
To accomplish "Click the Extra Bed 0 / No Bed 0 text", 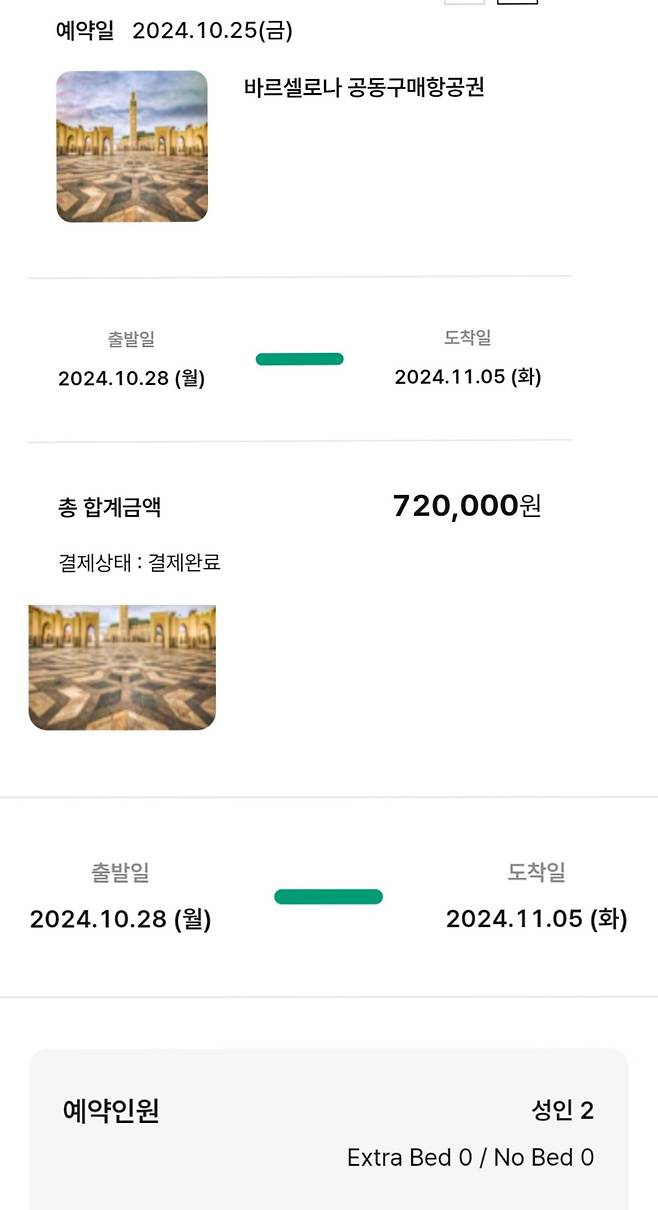I will (471, 1157).
